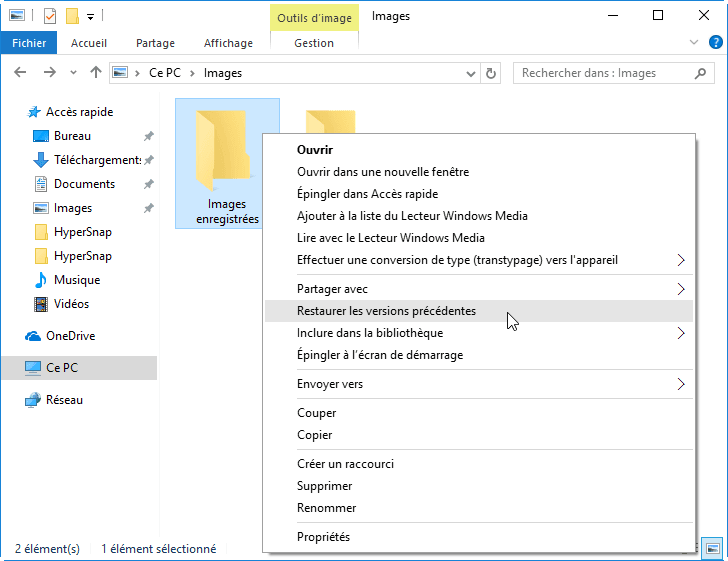The height and width of the screenshot is (561, 728).
Task: Click the search field Rechercher dans Images
Action: coord(605,73)
